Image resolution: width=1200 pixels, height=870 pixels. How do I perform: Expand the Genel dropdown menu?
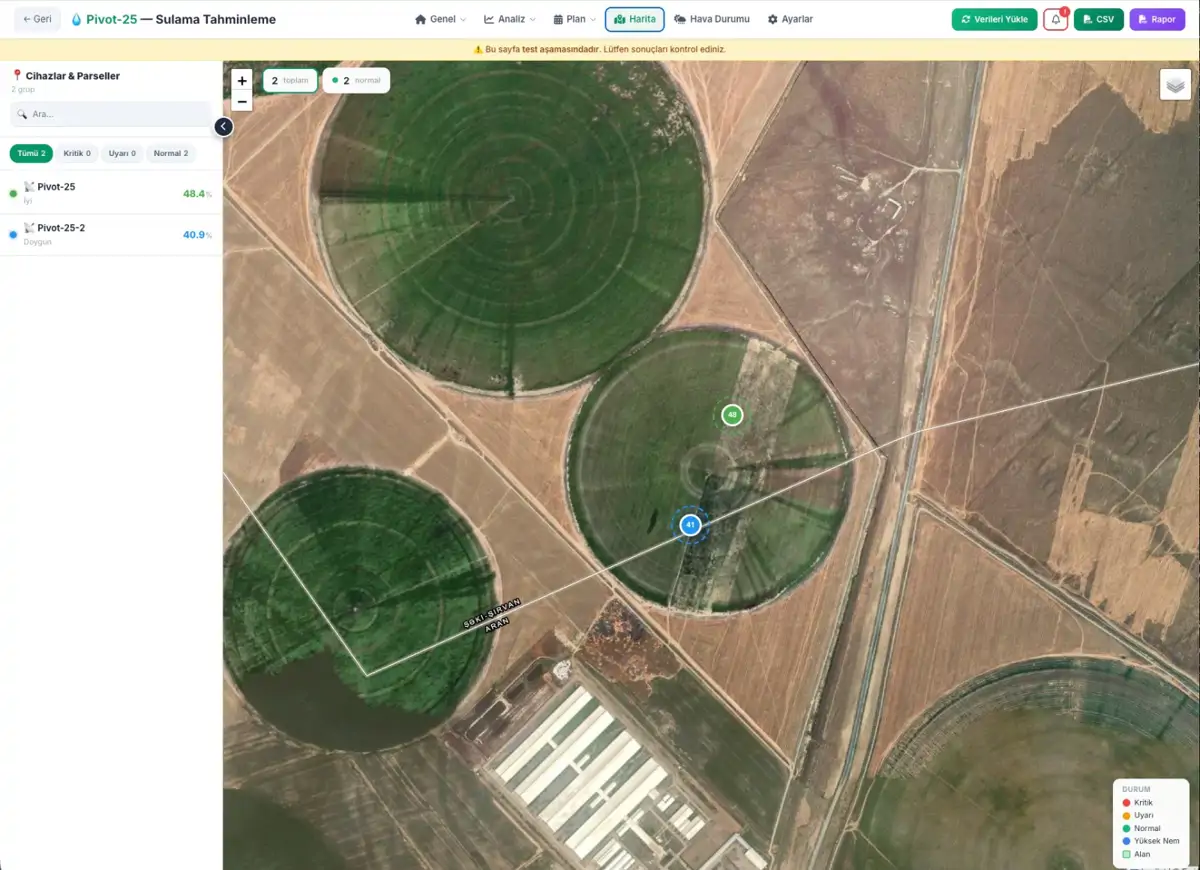[x=440, y=19]
